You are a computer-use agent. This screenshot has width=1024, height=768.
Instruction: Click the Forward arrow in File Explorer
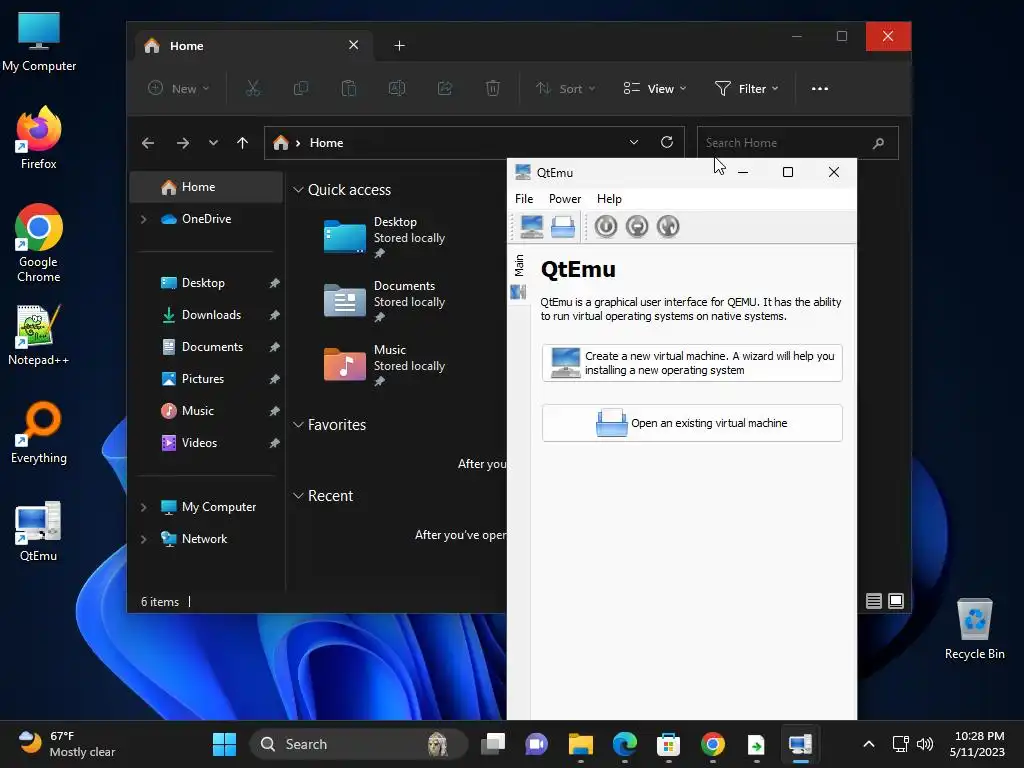pos(183,143)
